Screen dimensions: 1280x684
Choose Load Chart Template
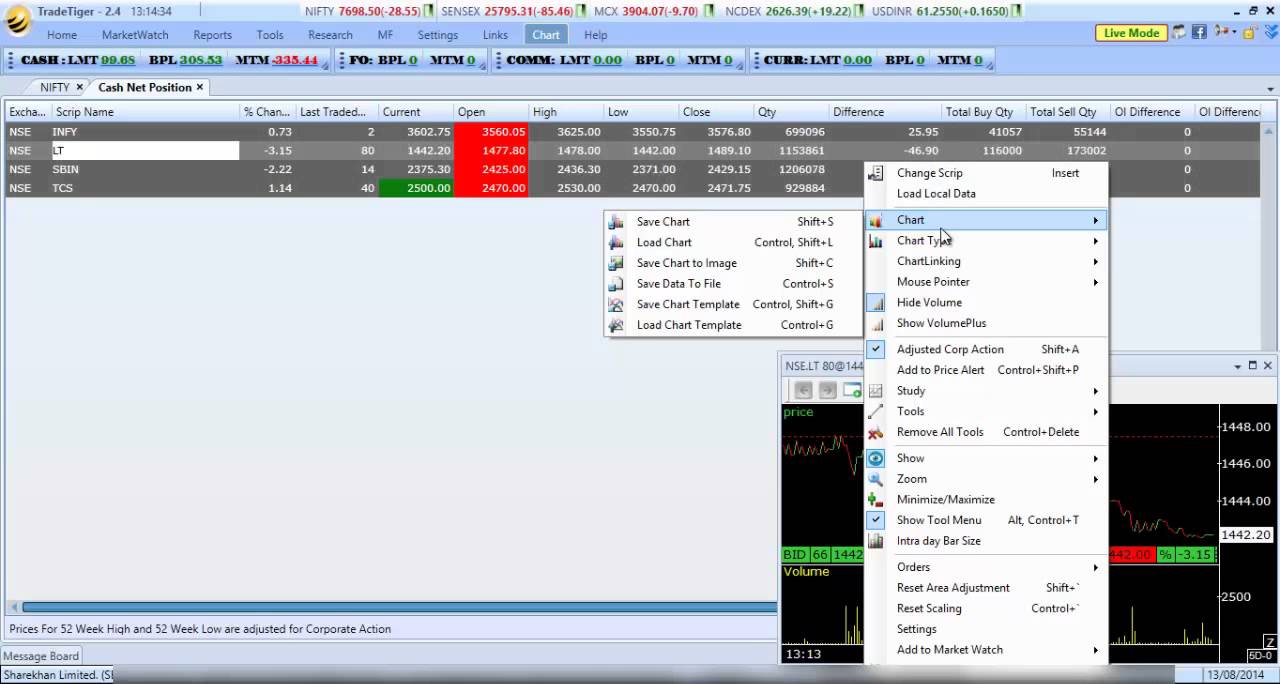pos(733,325)
